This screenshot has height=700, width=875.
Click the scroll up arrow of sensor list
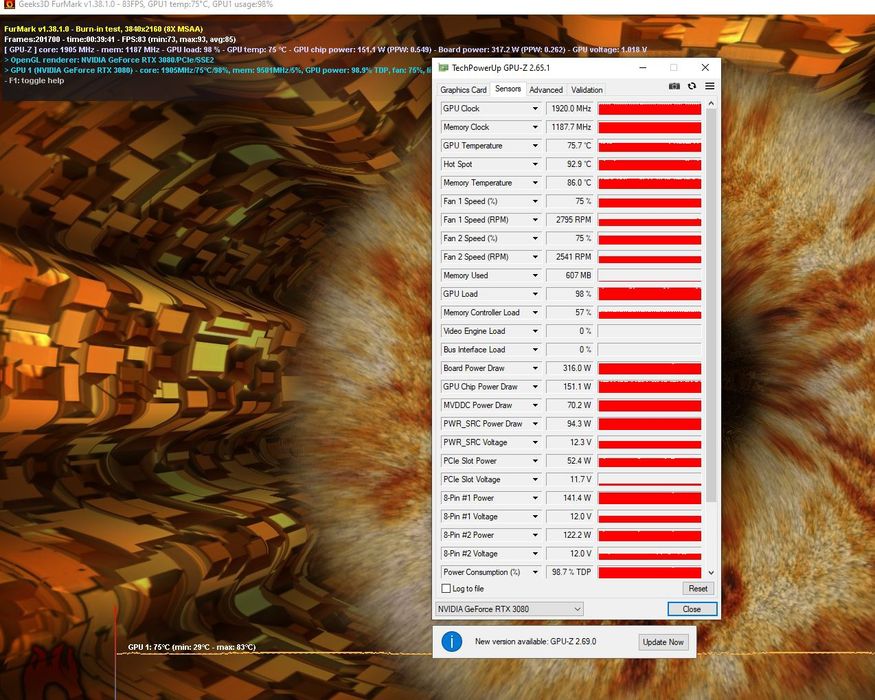point(711,104)
